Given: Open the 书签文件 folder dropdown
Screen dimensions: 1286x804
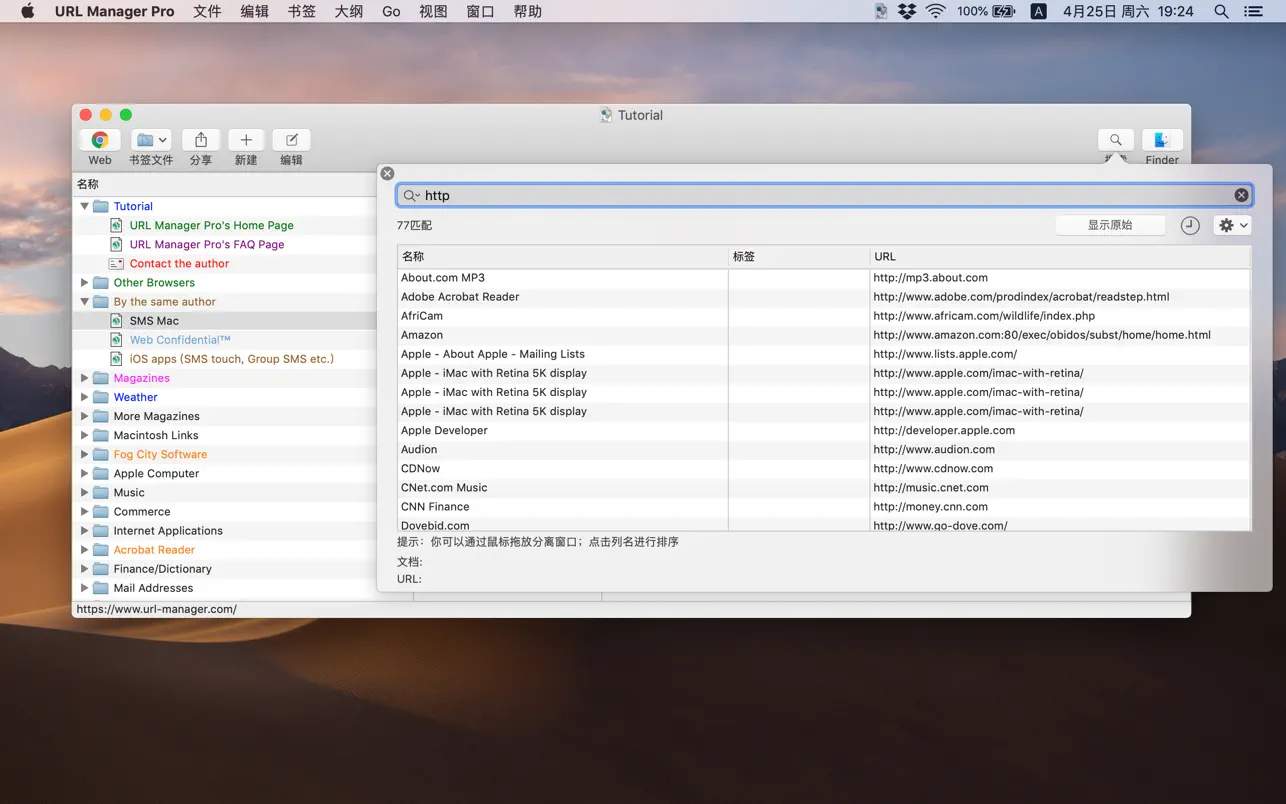Looking at the screenshot, I should click(152, 140).
